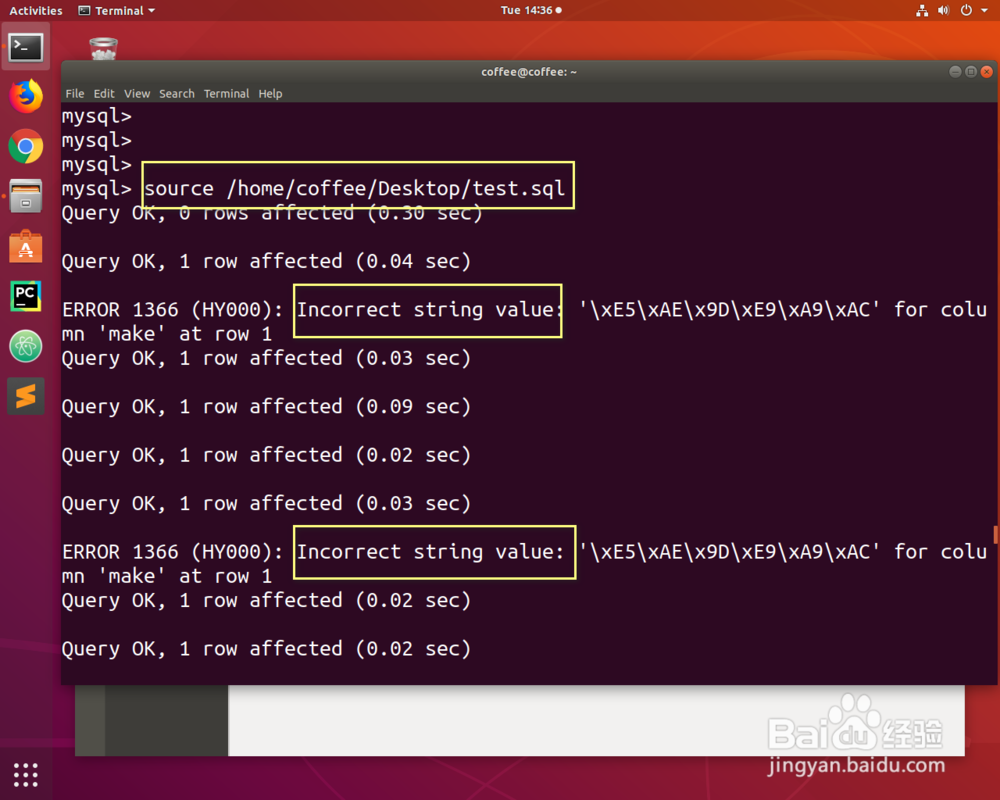
Task: Open power icon in top bar
Action: (966, 10)
